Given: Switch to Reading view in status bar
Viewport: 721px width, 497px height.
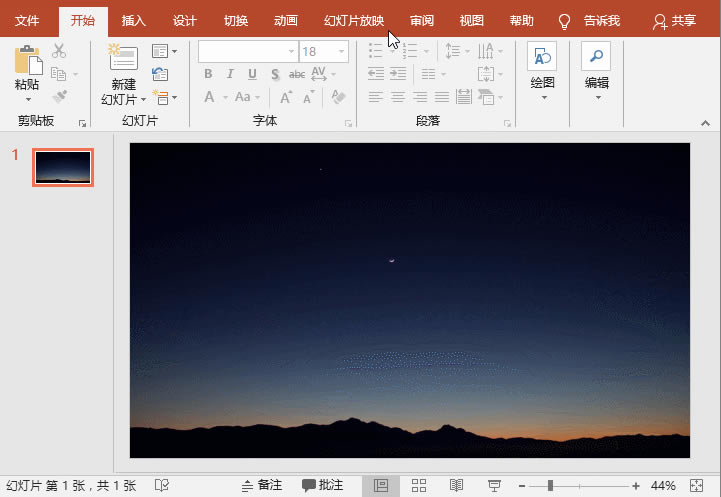Looking at the screenshot, I should point(456,486).
